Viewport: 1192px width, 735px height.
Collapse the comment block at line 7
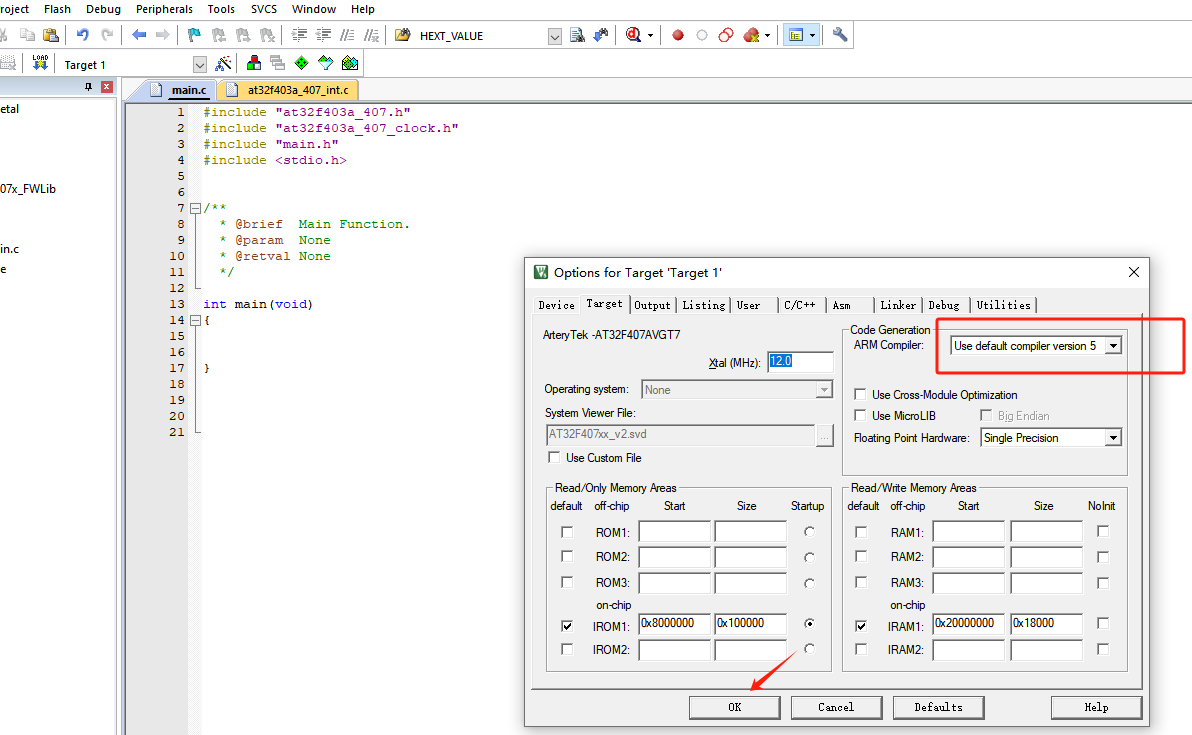[x=195, y=208]
